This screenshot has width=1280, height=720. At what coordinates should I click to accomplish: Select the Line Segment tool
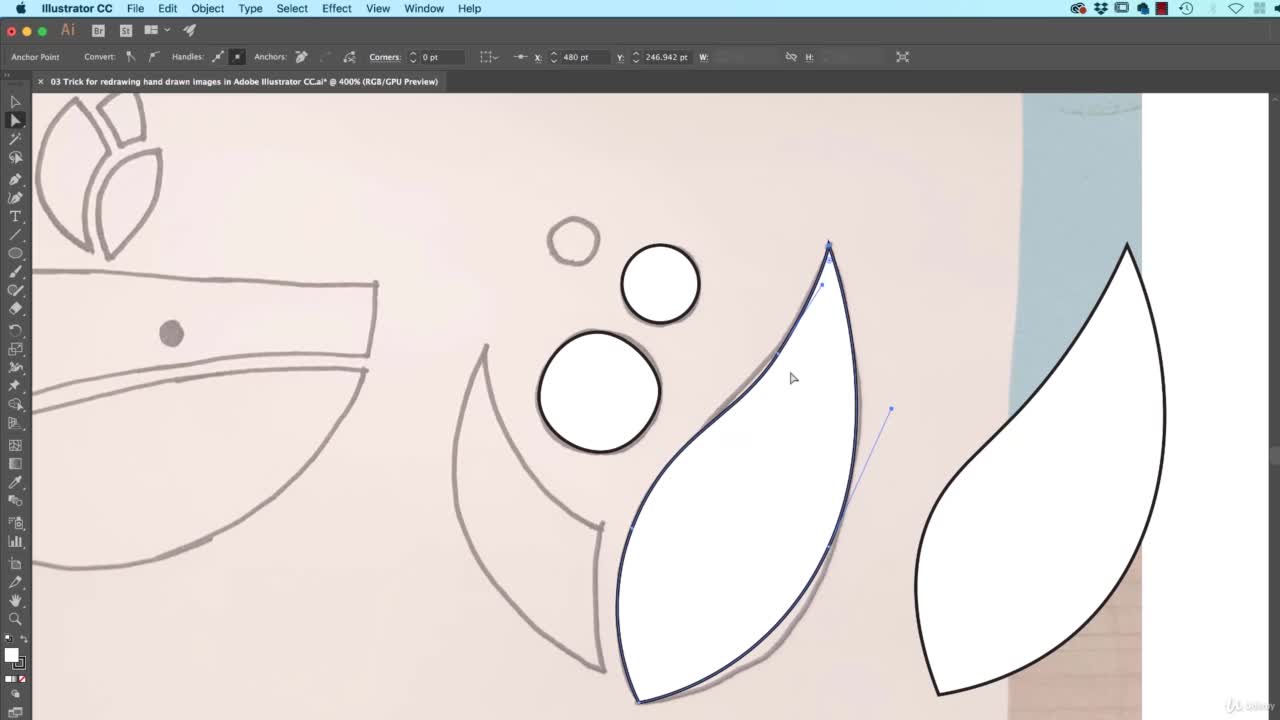click(15, 235)
